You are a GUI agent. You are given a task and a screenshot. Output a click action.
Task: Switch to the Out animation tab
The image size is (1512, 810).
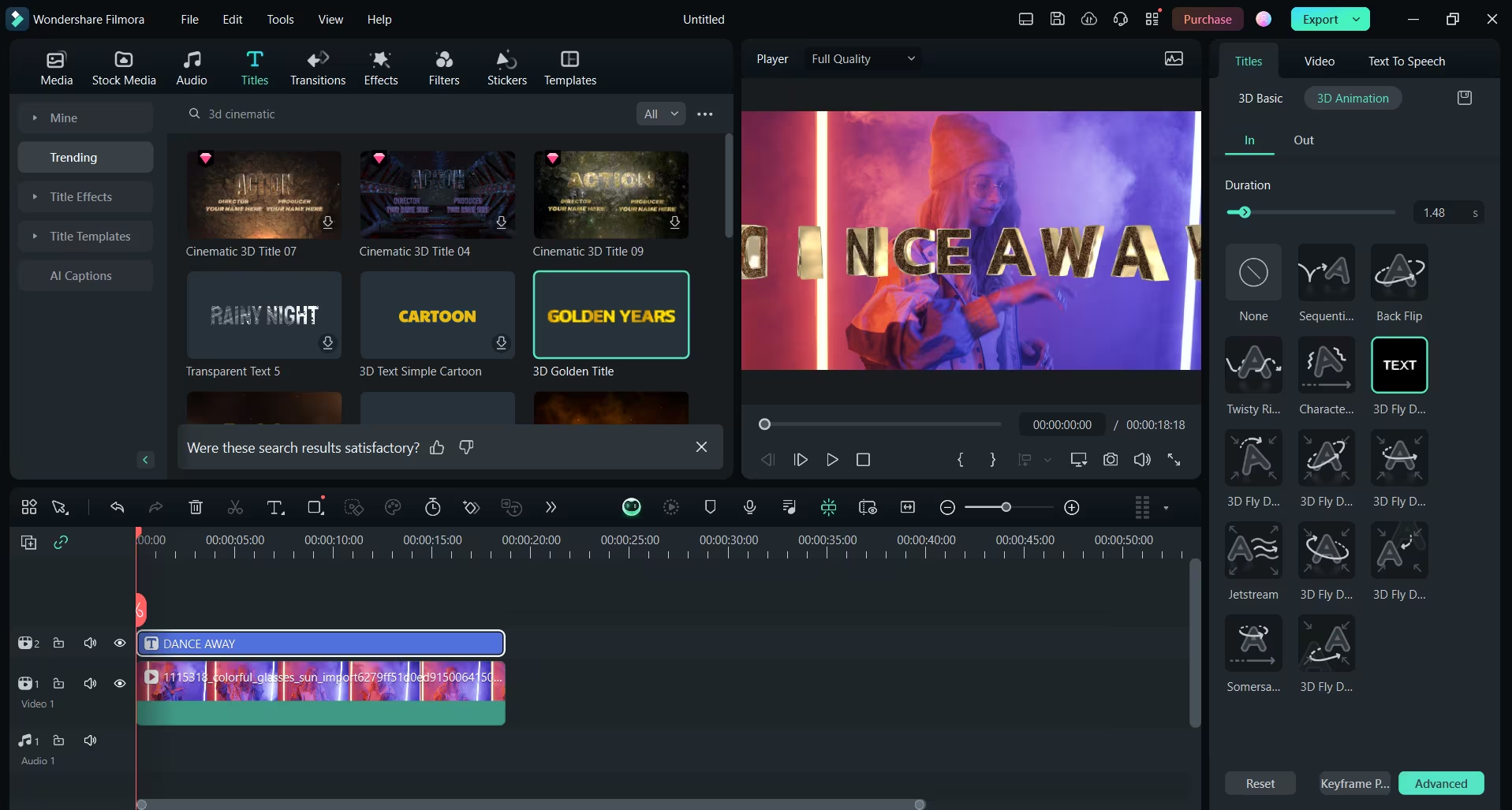[x=1303, y=140]
